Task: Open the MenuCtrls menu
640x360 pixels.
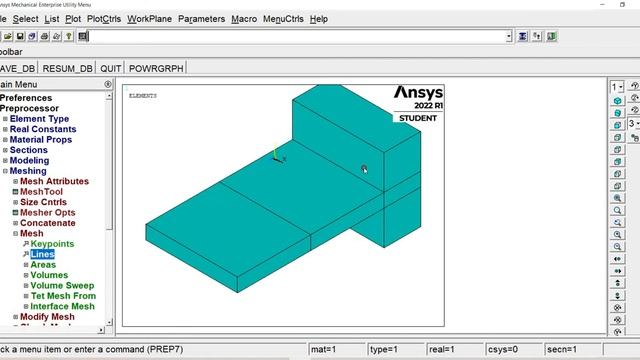Action: 283,19
